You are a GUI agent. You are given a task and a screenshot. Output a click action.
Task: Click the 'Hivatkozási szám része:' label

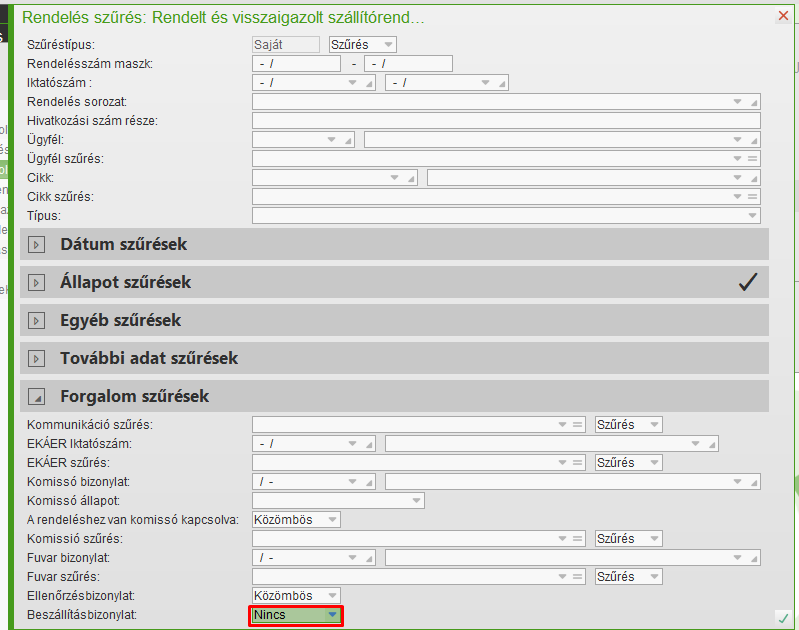pyautogui.click(x=92, y=121)
